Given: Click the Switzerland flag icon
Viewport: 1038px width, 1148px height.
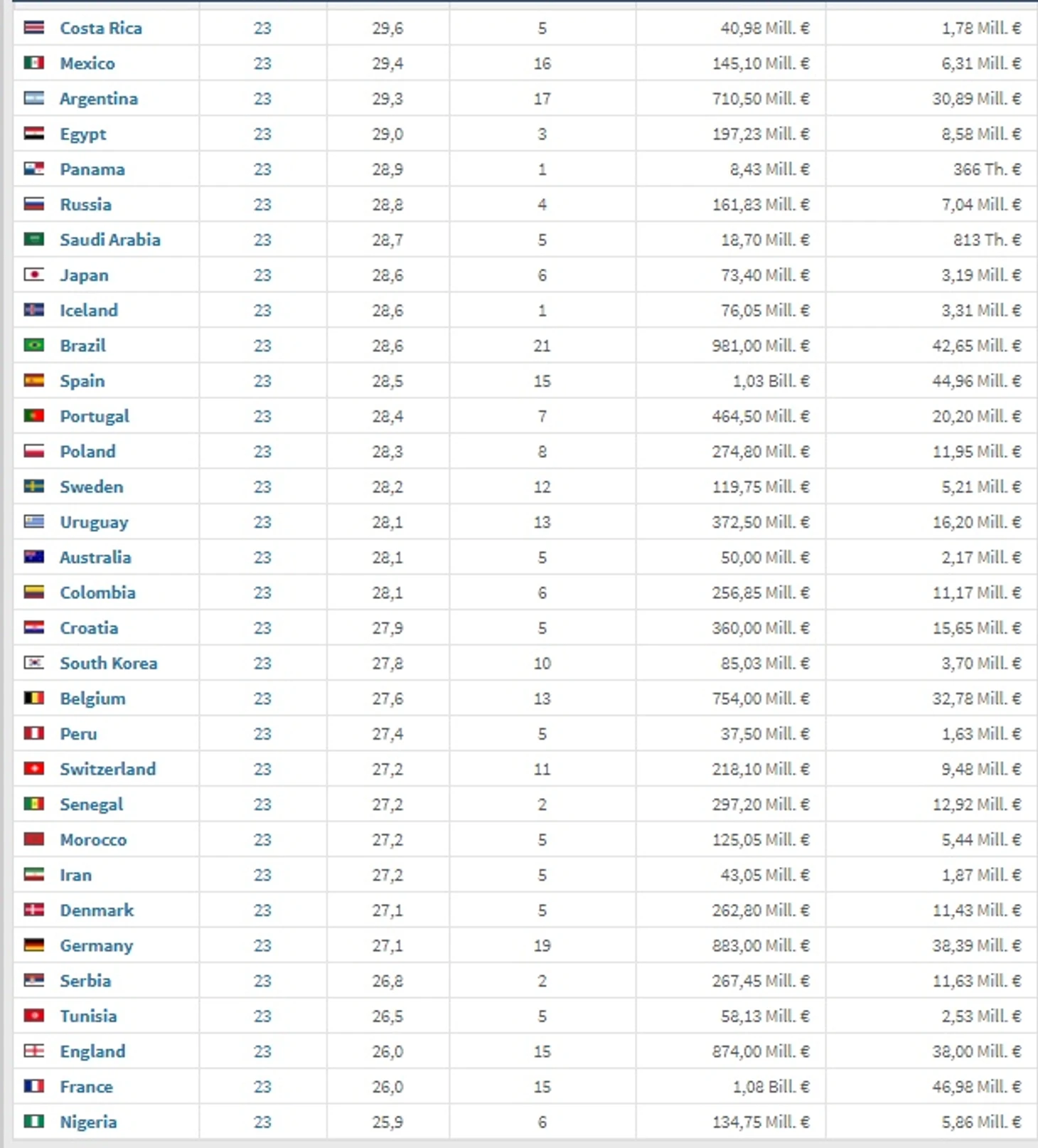Looking at the screenshot, I should pos(33,768).
